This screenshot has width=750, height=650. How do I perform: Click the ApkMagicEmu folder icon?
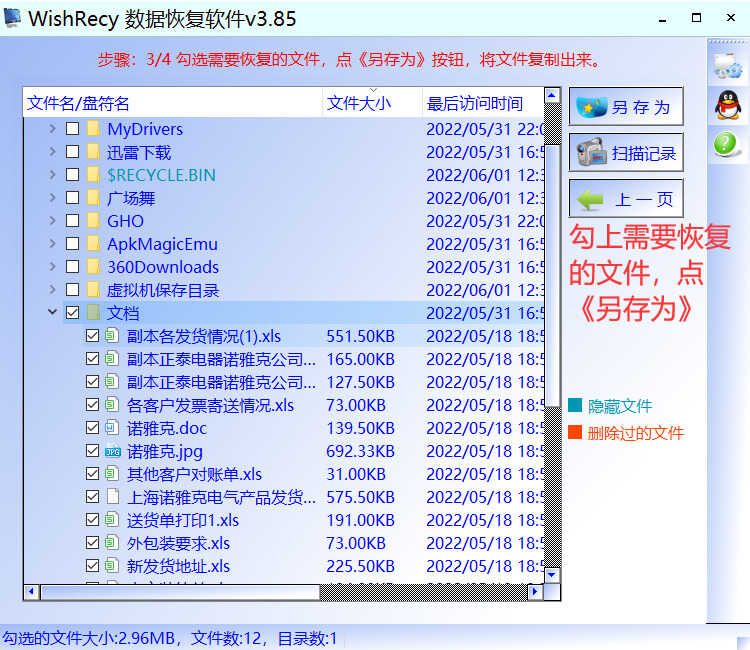pos(93,243)
